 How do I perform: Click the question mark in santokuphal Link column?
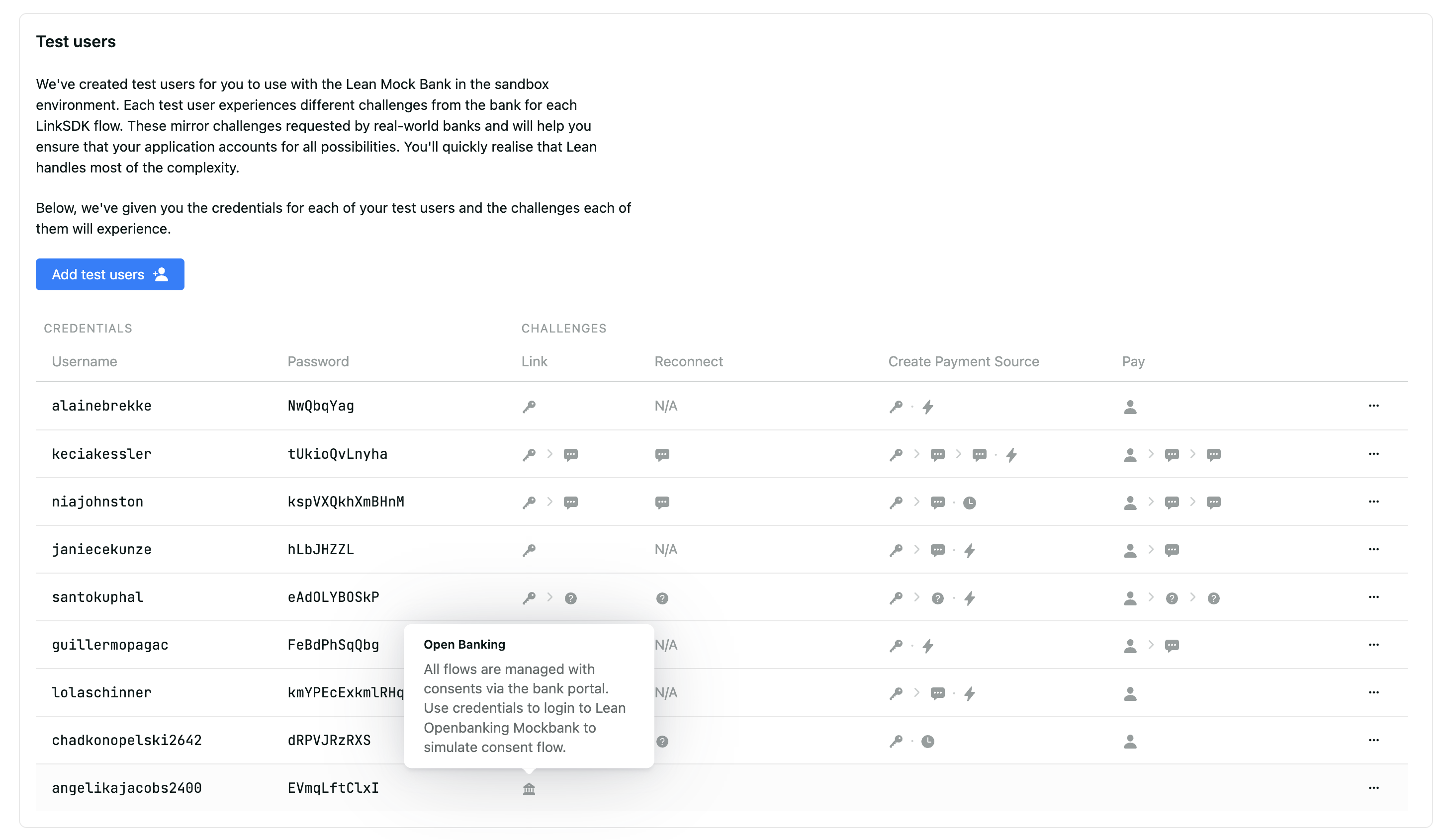tap(570, 598)
